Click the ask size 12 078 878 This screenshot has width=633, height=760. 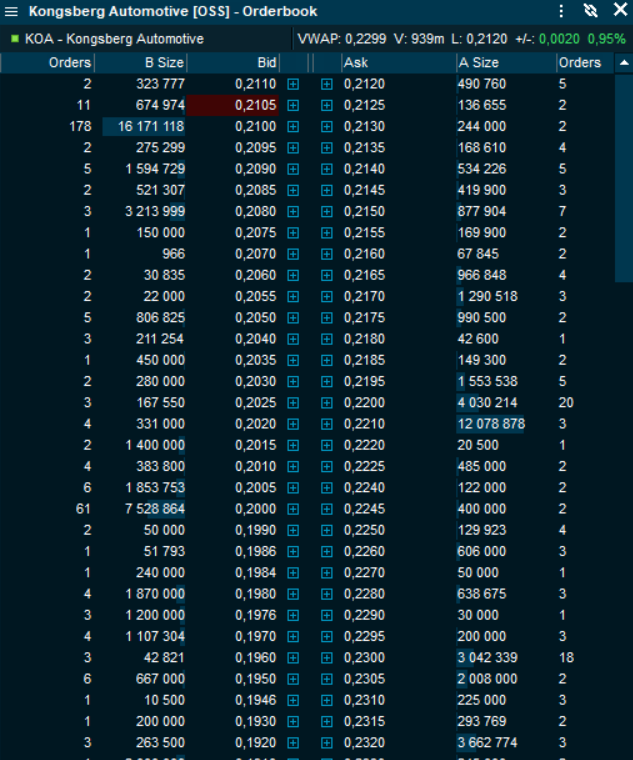click(x=491, y=424)
